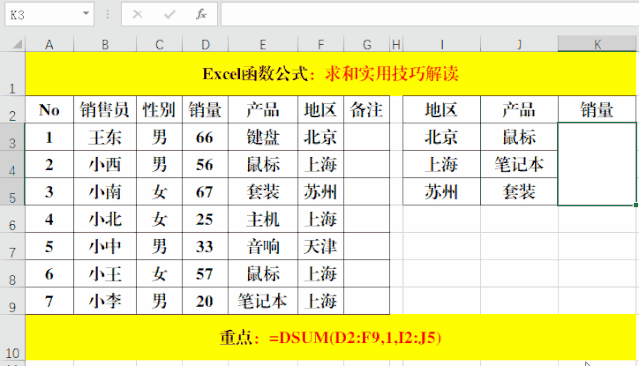Click the sales value '25'
The width and height of the screenshot is (639, 366).
(205, 219)
